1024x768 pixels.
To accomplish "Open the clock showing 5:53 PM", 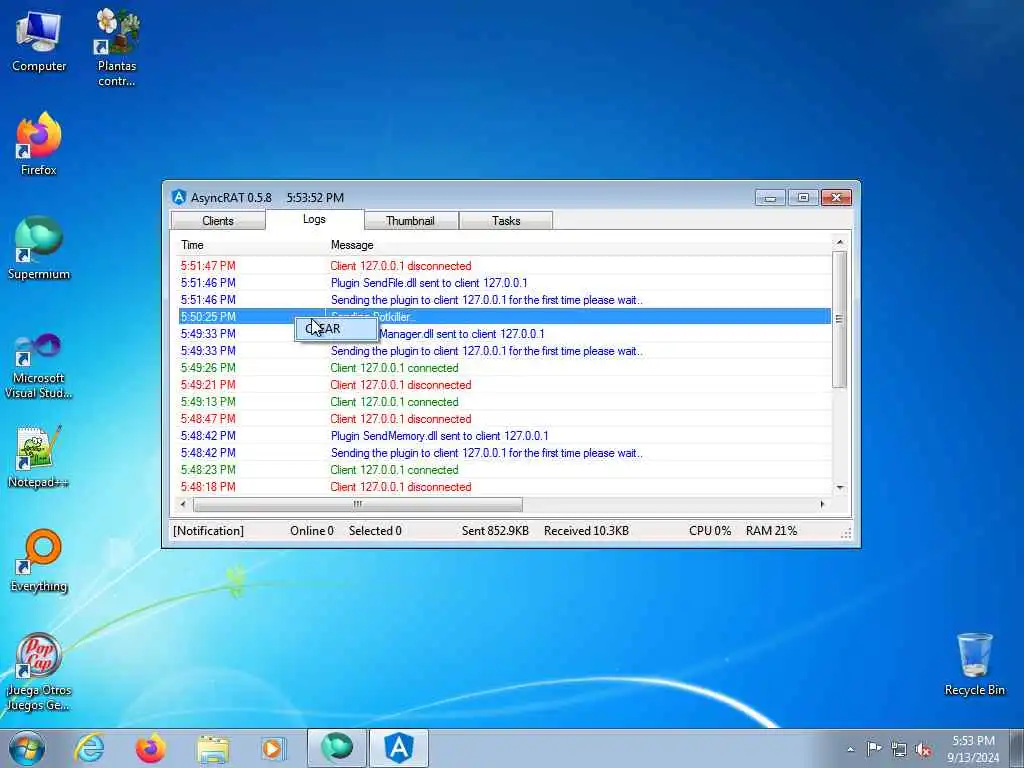I will (973, 749).
